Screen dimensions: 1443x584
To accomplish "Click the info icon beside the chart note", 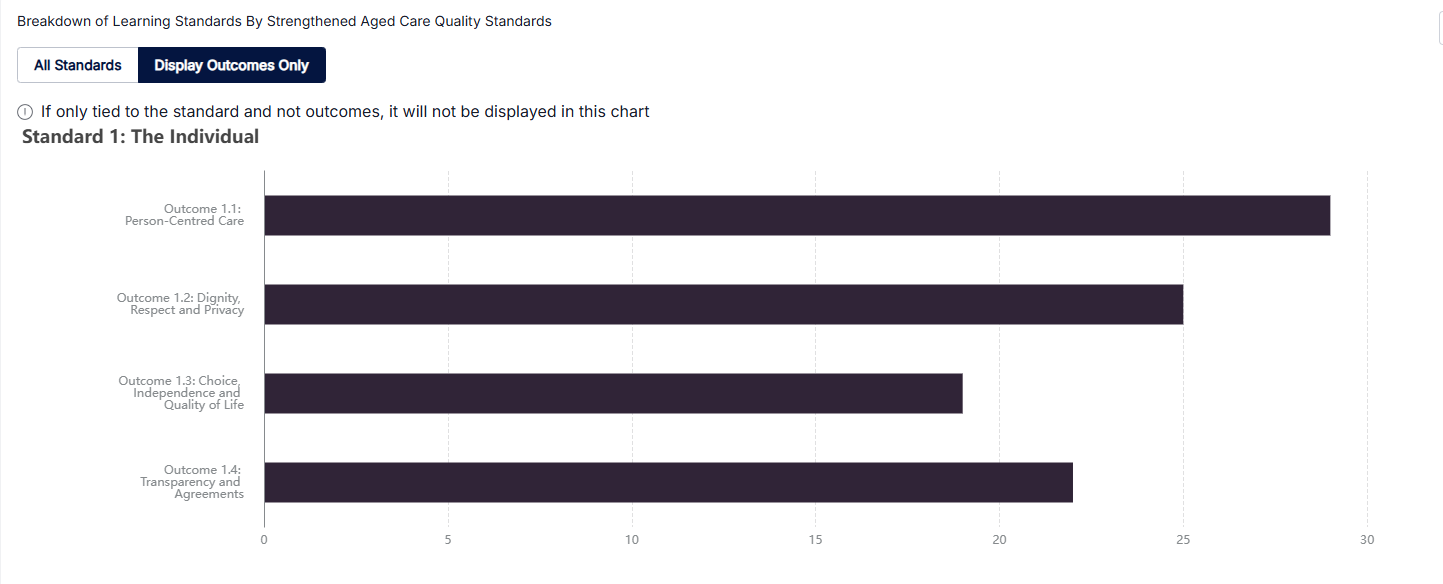I will pos(26,112).
